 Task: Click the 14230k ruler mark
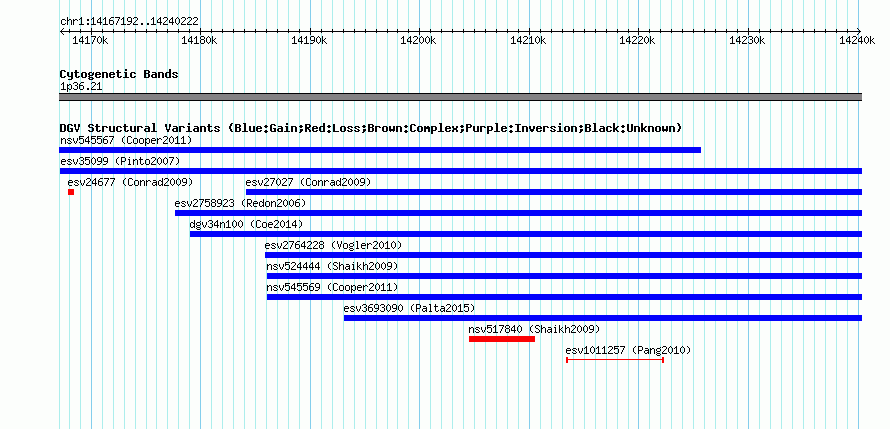coord(747,40)
